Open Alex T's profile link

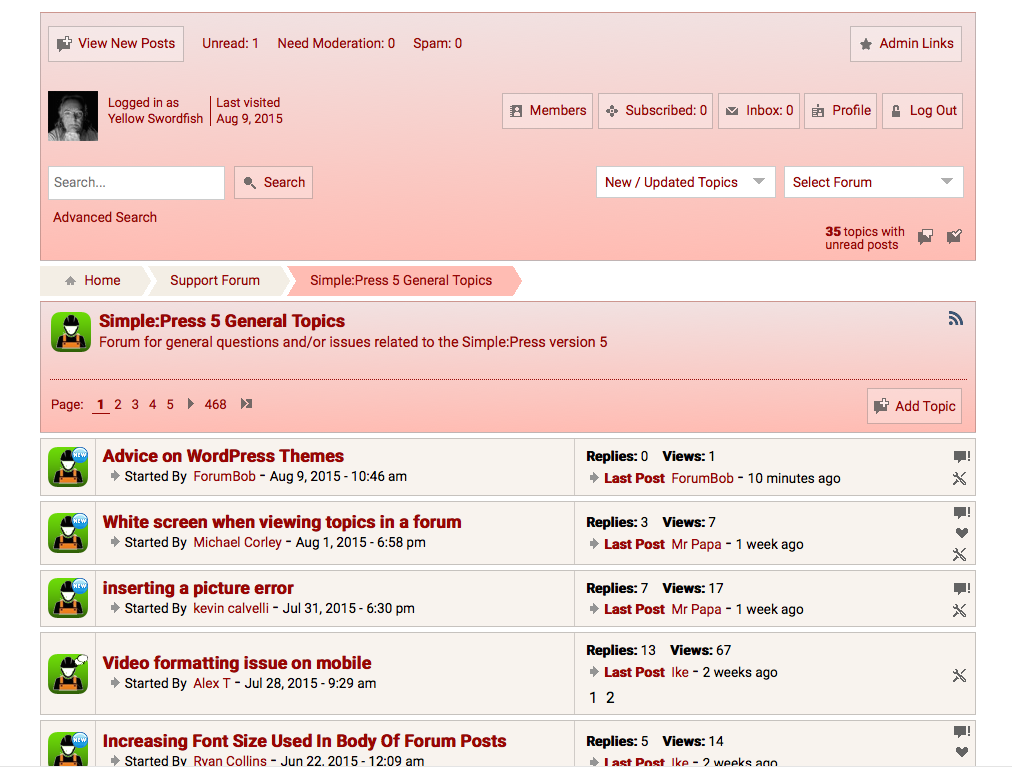coord(212,683)
